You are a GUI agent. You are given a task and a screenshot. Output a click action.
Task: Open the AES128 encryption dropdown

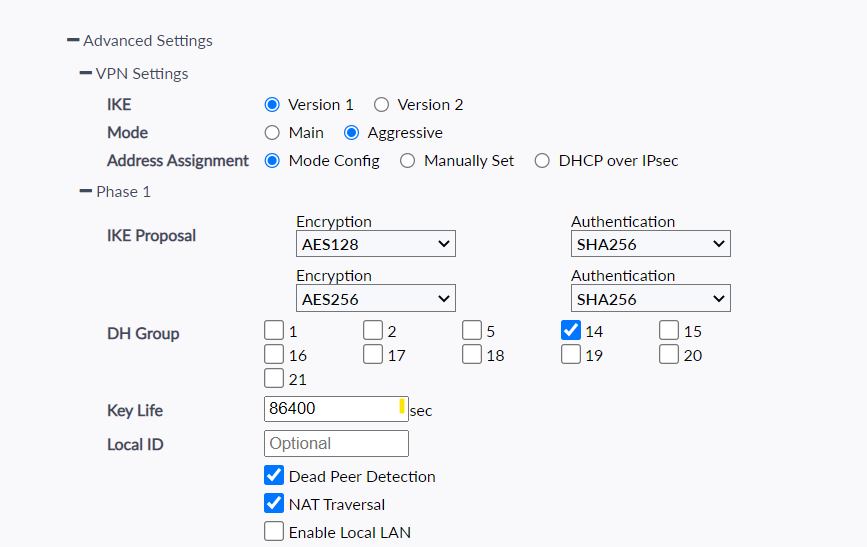[375, 244]
